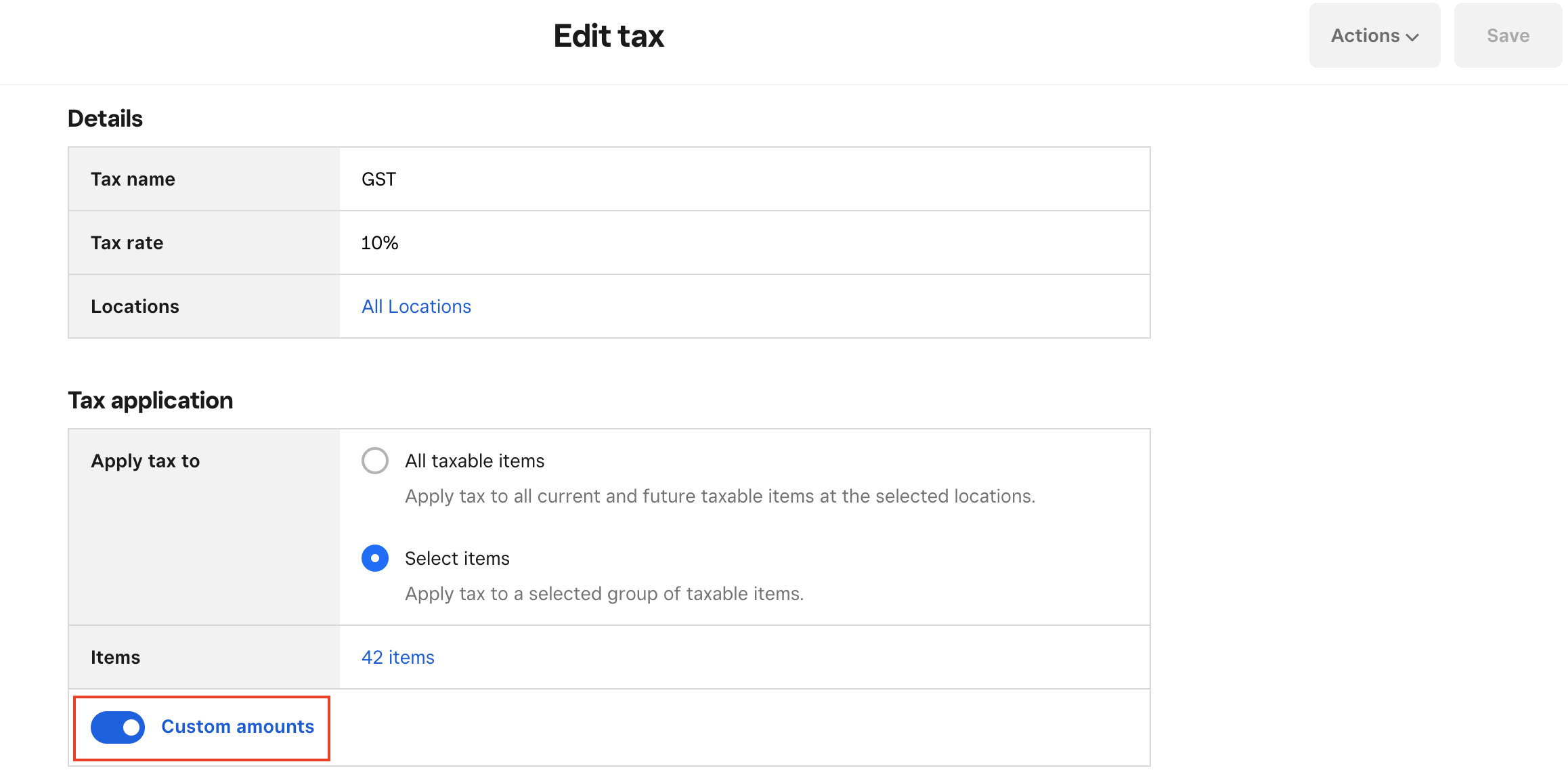Click the Tax name row label
The width and height of the screenshot is (1568, 783).
click(x=133, y=179)
